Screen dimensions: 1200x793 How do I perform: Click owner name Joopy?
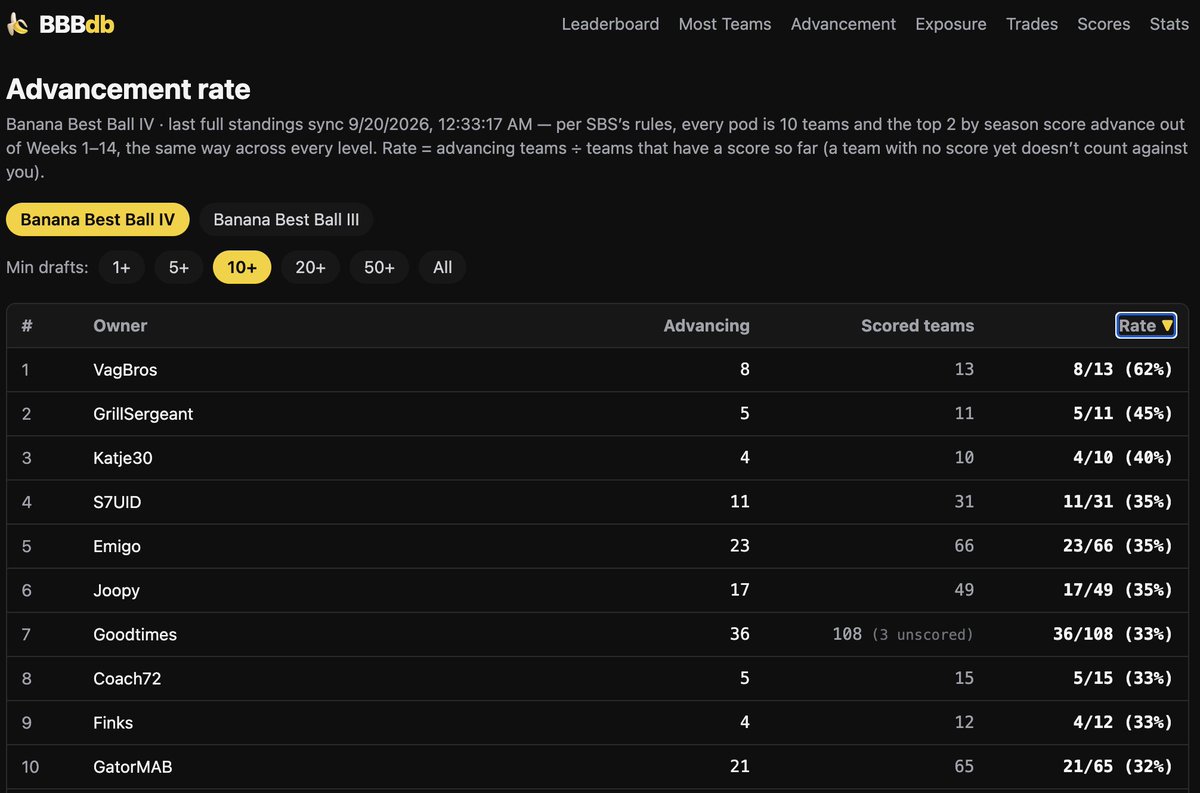pos(116,590)
